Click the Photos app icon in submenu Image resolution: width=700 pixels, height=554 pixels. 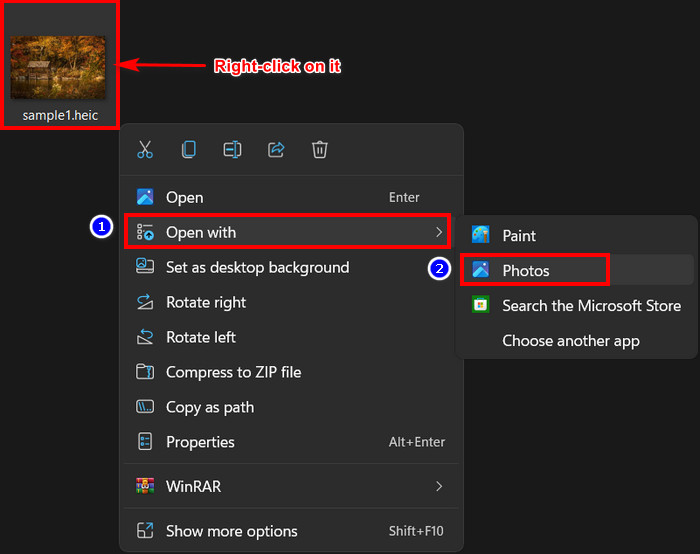(x=481, y=270)
